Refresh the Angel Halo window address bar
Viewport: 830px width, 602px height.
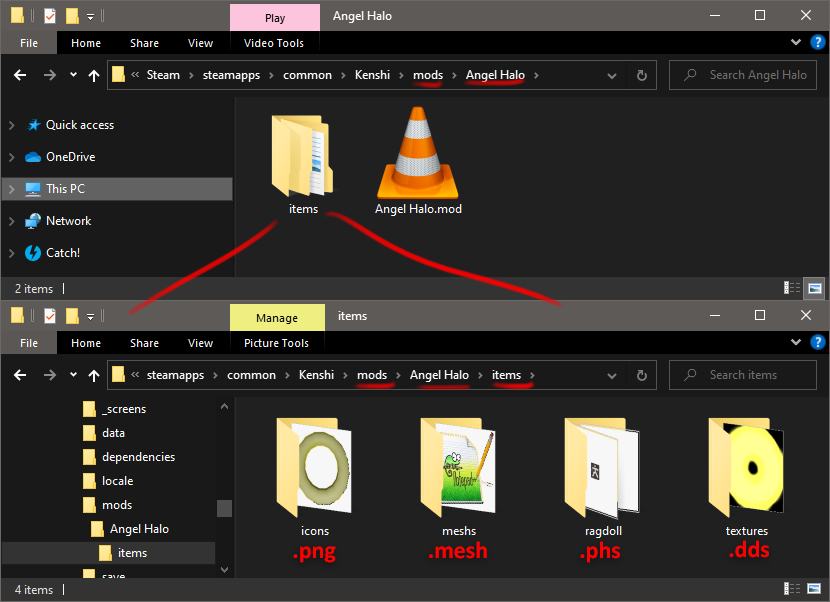(x=642, y=75)
